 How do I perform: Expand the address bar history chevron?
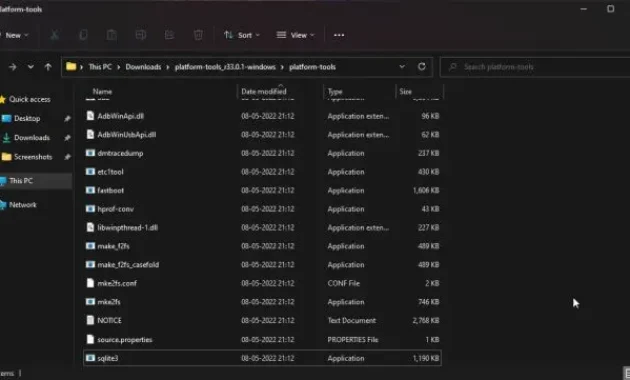402,67
